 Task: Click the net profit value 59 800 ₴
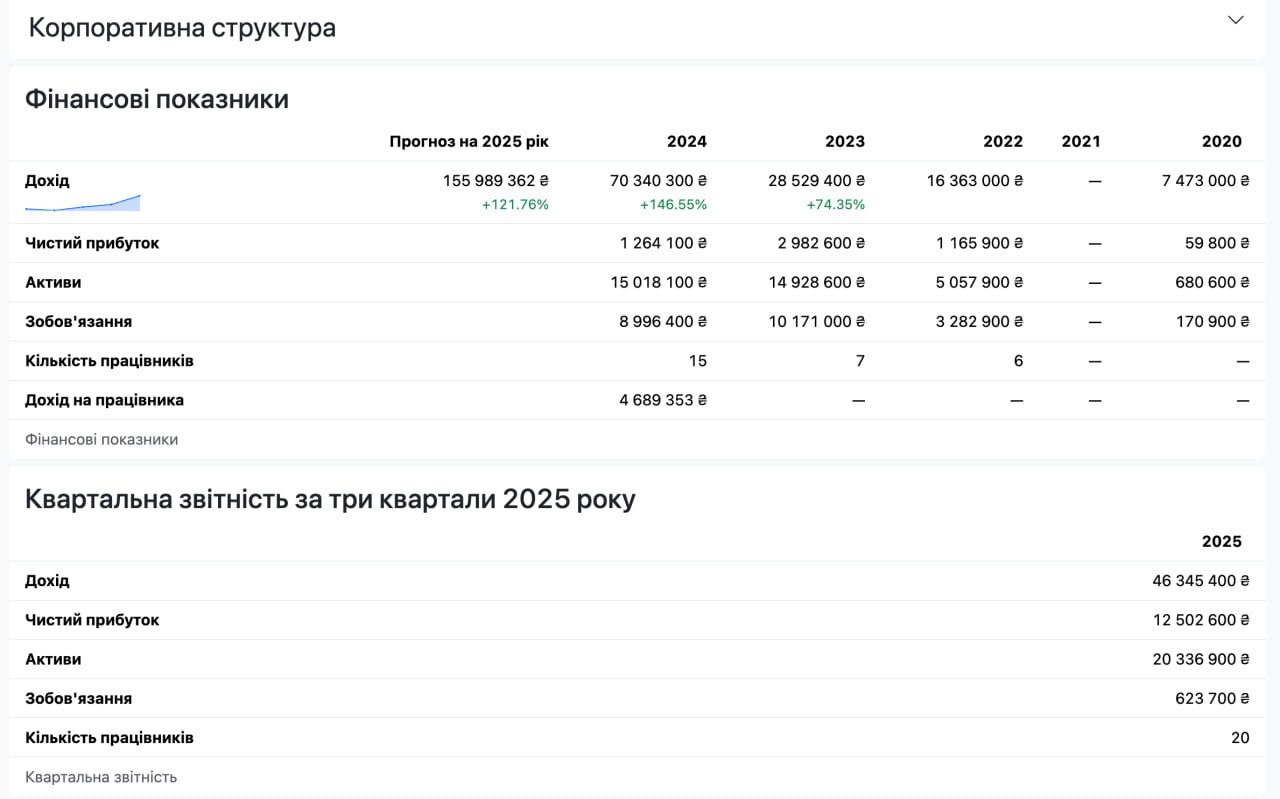1216,243
